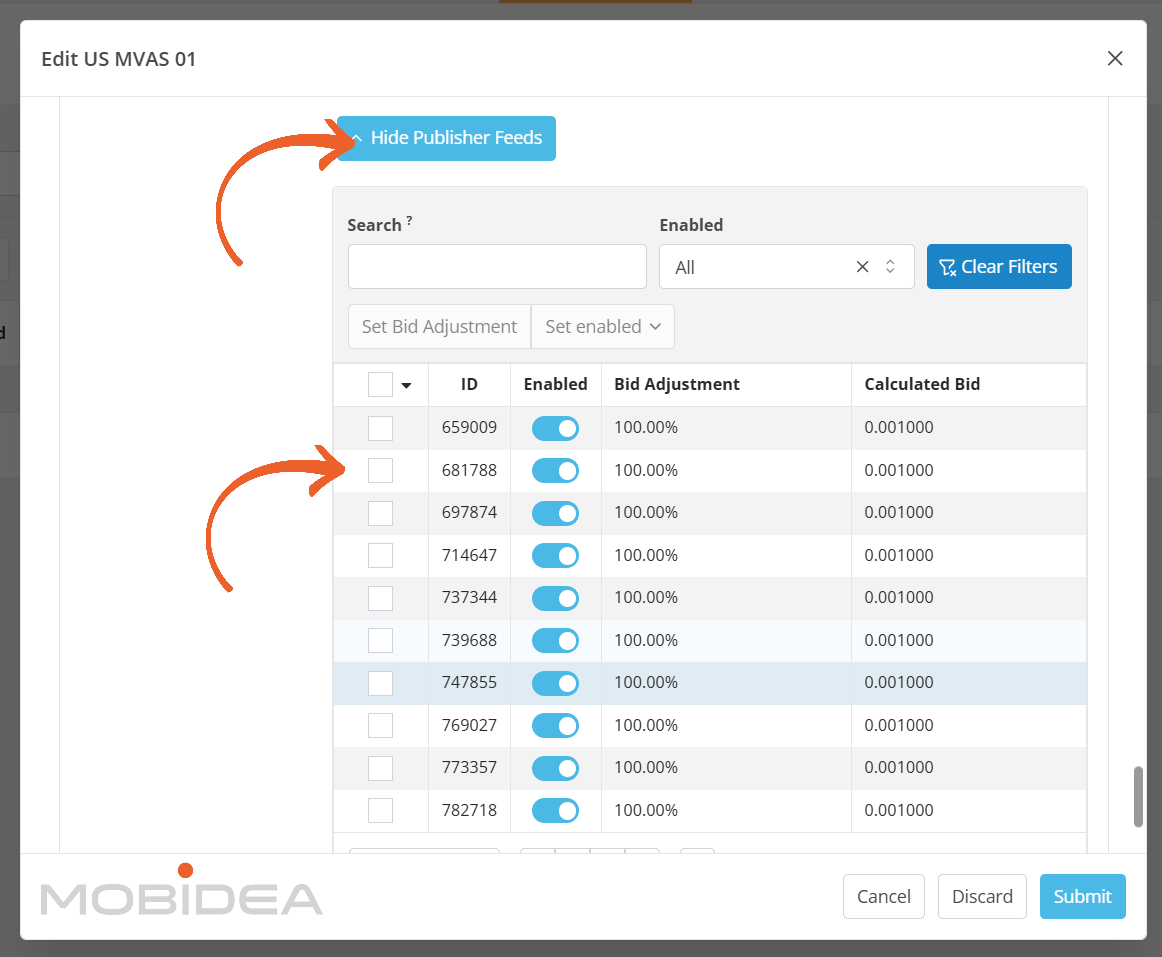Select the checkbox for feed 737344
Screen dimensions: 1162x957
coord(380,598)
